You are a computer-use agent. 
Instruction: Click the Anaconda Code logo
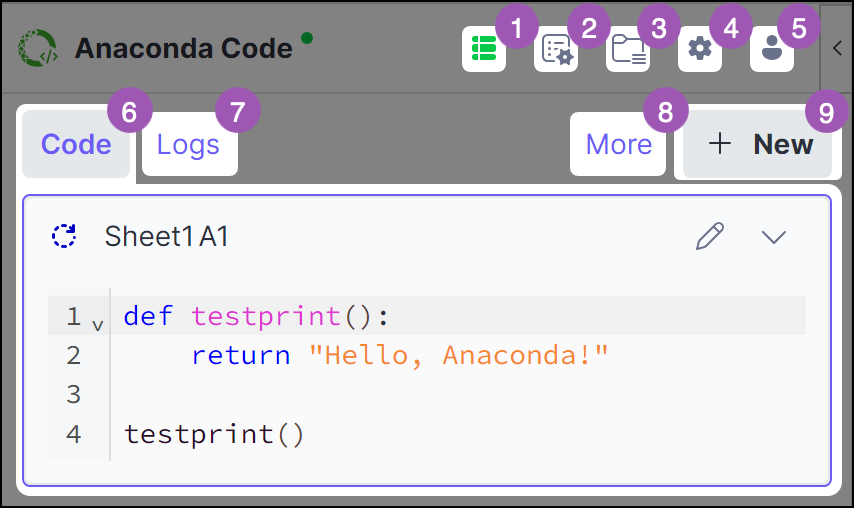coord(37,48)
